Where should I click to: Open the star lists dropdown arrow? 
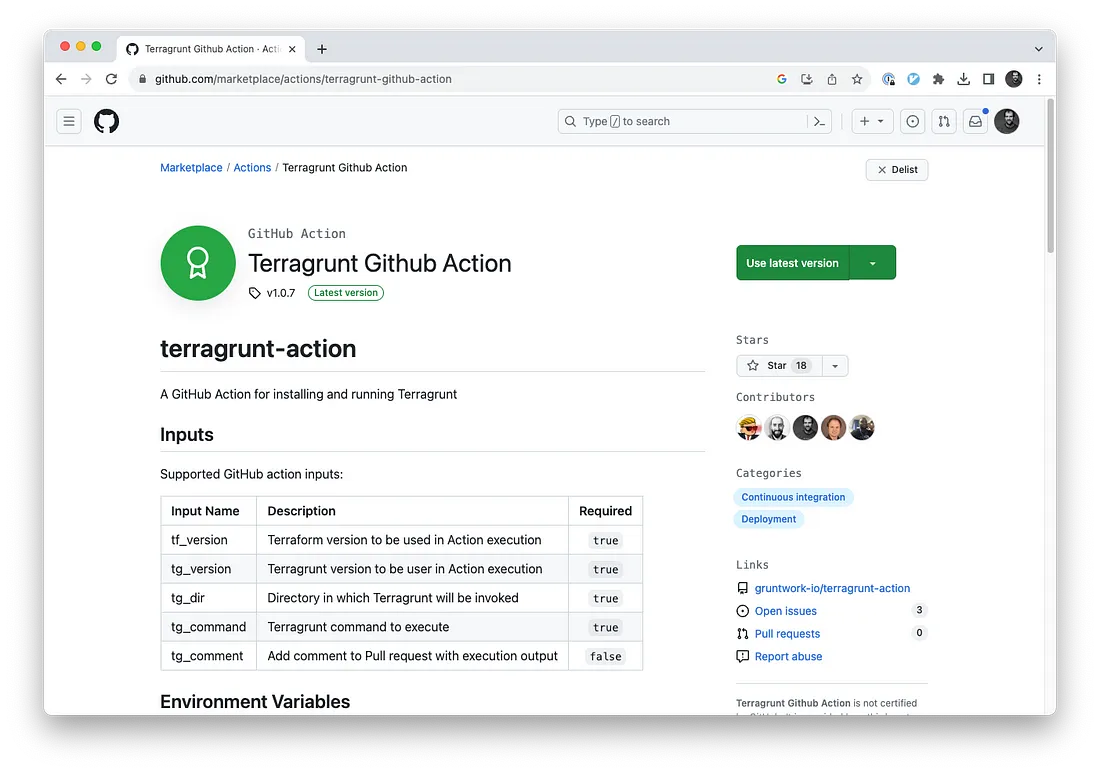point(835,365)
